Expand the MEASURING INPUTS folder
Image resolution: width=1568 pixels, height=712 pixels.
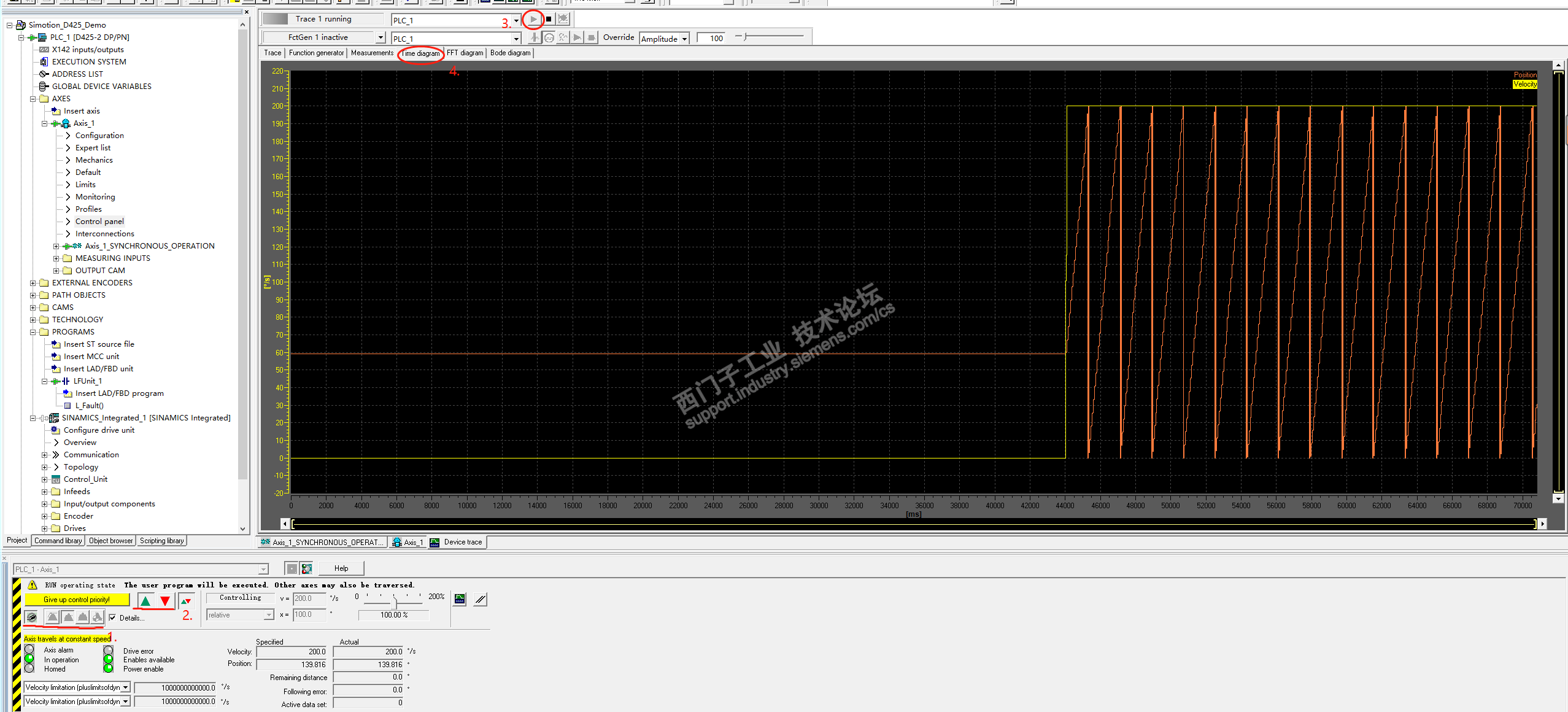[x=56, y=258]
